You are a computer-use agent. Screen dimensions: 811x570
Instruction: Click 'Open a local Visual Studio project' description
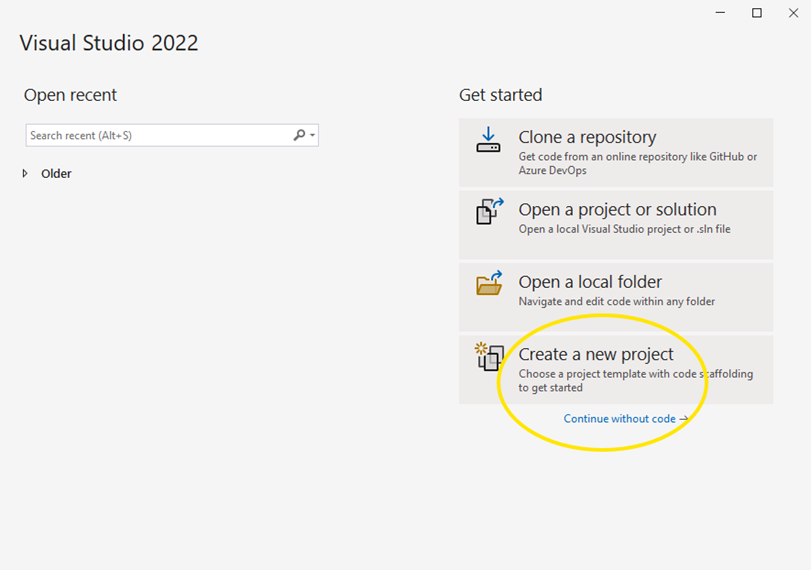click(x=624, y=229)
